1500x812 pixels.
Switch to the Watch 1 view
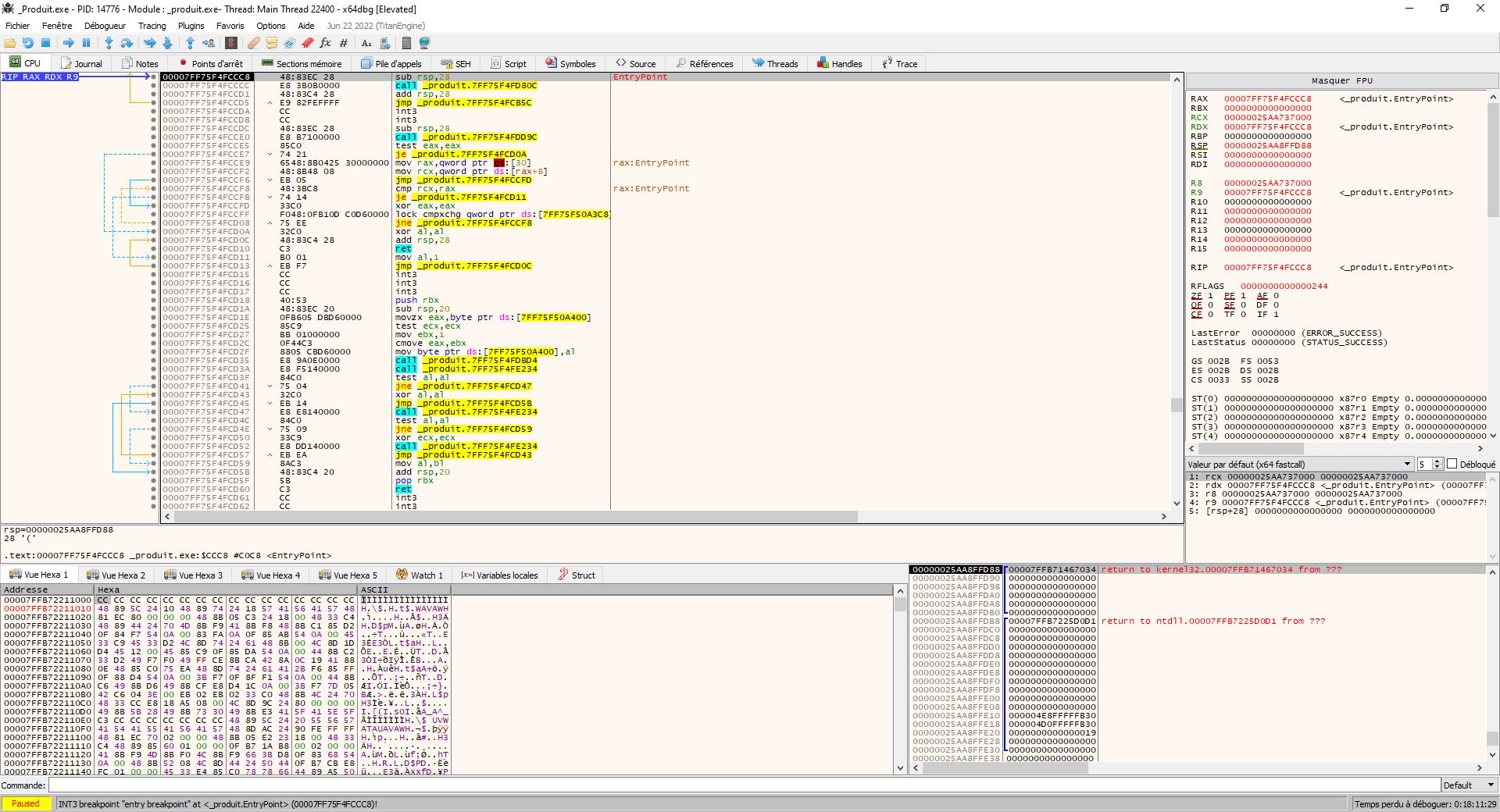click(420, 575)
